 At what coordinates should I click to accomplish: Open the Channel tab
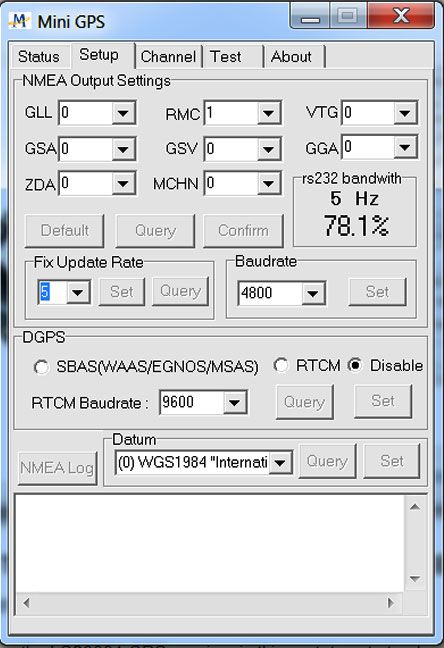pos(168,57)
